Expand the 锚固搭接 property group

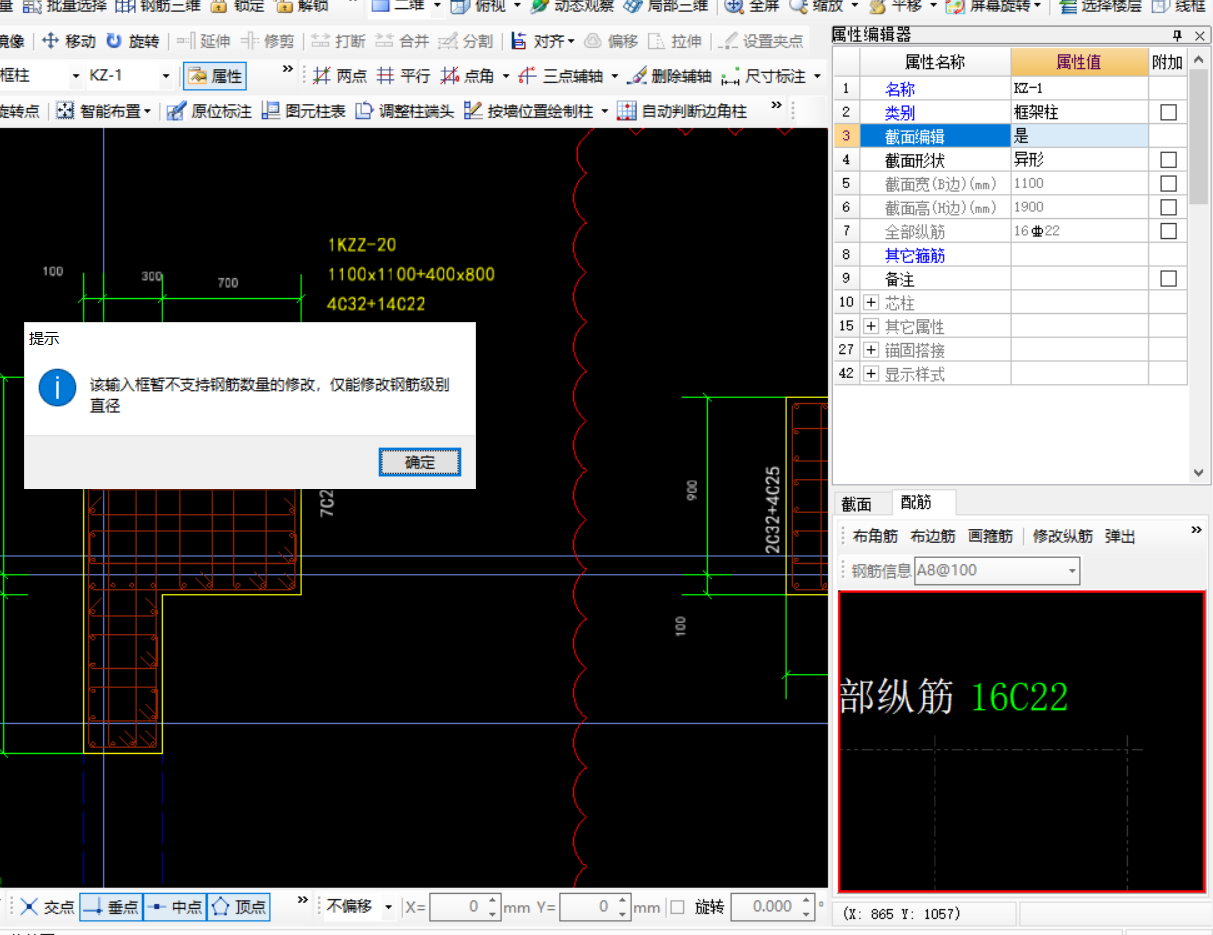[x=871, y=350]
